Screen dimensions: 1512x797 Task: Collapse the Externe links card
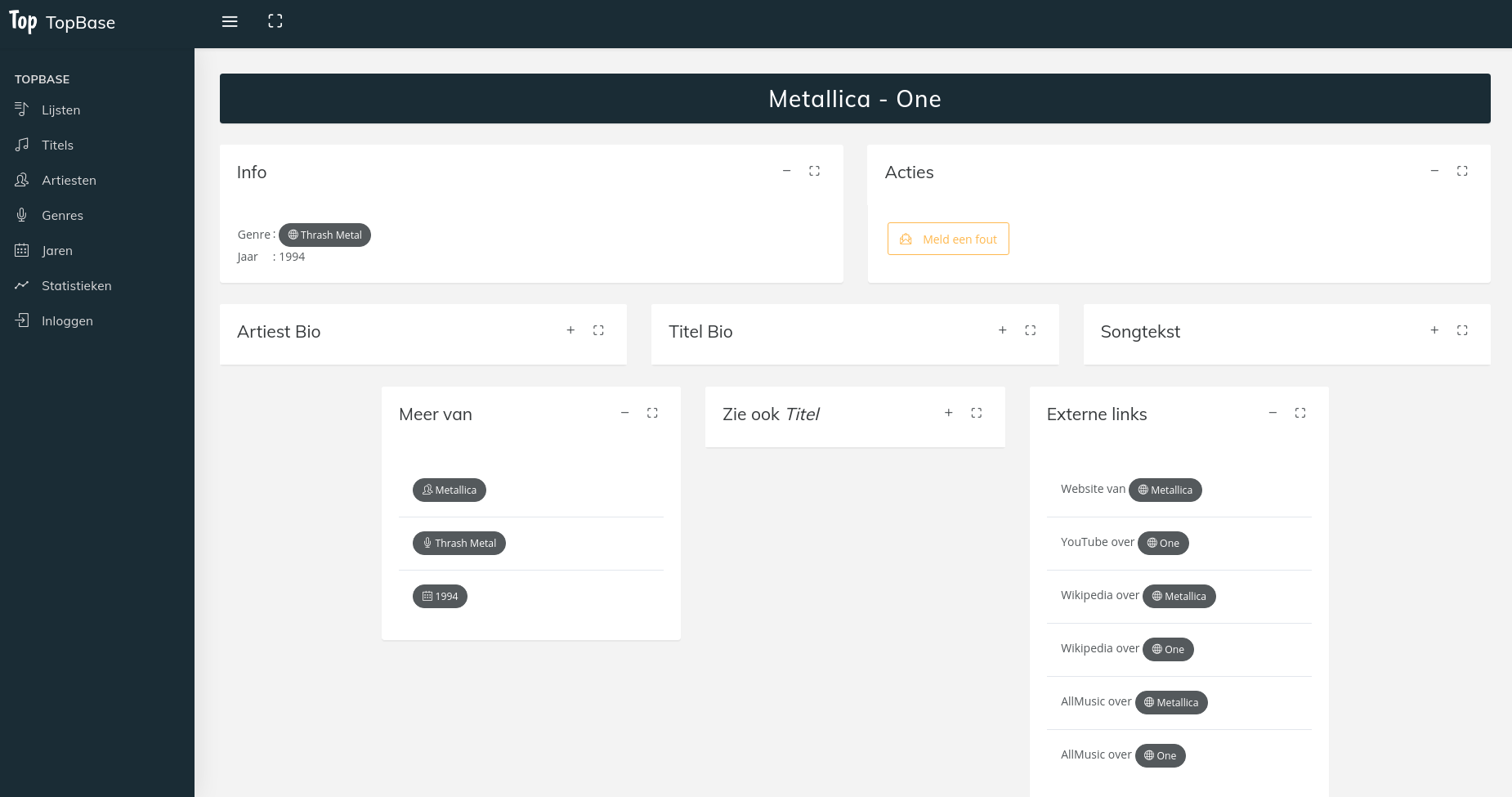pyautogui.click(x=1273, y=413)
